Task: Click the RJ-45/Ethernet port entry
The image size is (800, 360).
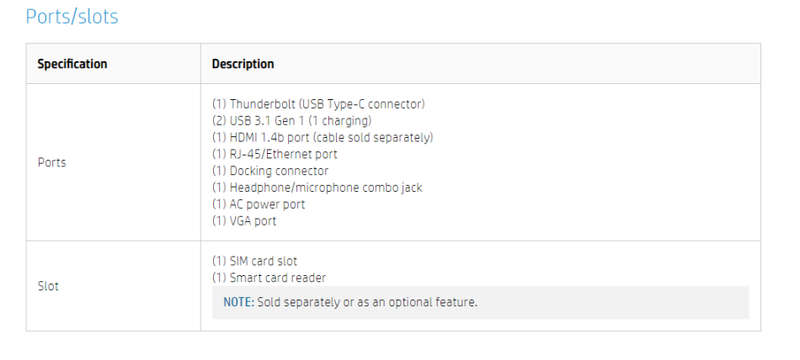Action: point(274,154)
